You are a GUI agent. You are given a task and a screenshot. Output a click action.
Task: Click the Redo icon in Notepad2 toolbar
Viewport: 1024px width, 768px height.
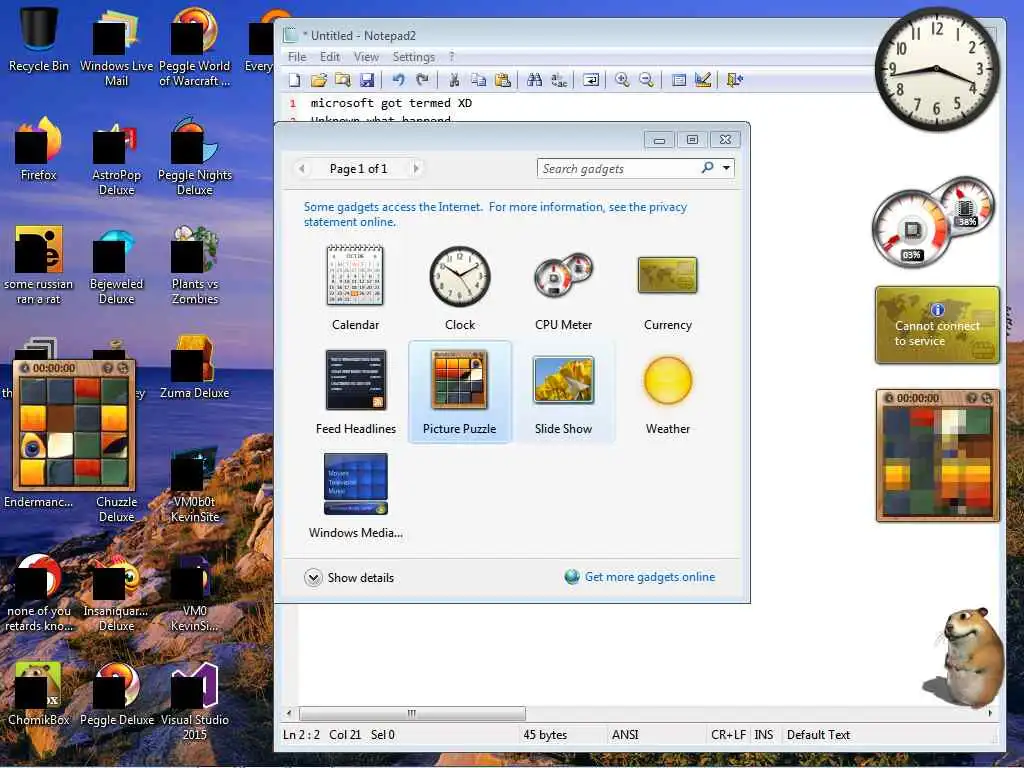point(422,80)
